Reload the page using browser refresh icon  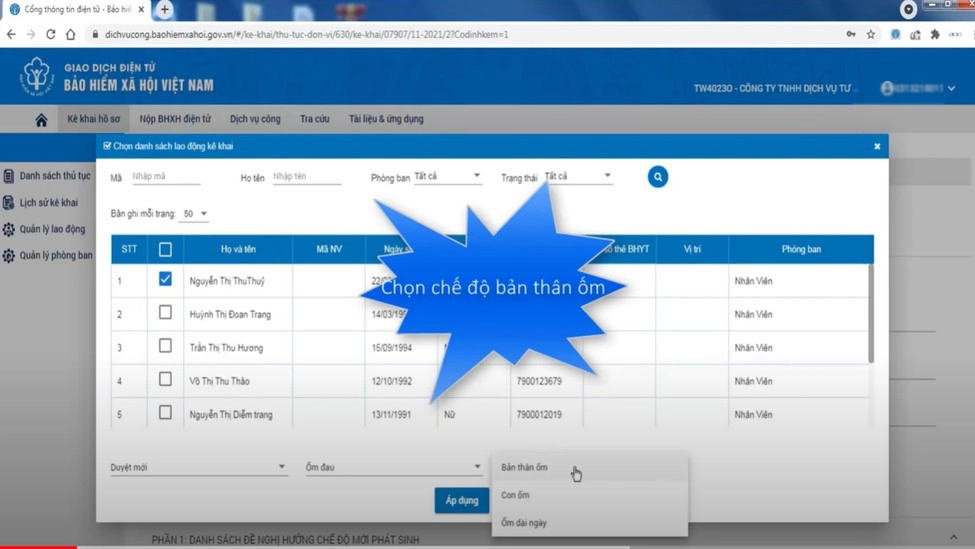(x=51, y=34)
